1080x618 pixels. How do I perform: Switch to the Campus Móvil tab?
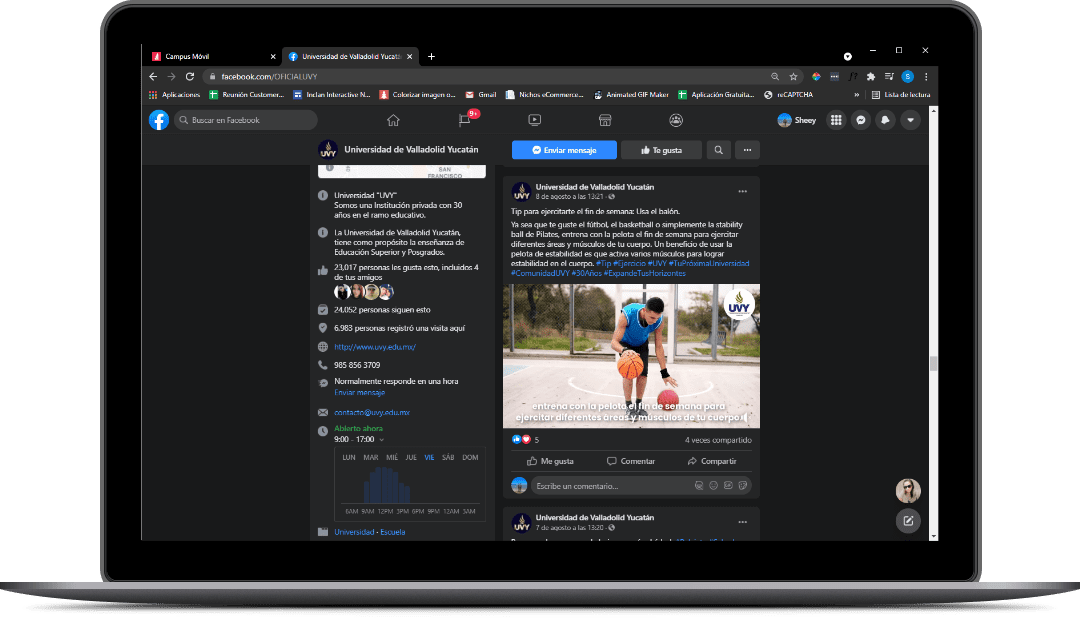[x=211, y=56]
